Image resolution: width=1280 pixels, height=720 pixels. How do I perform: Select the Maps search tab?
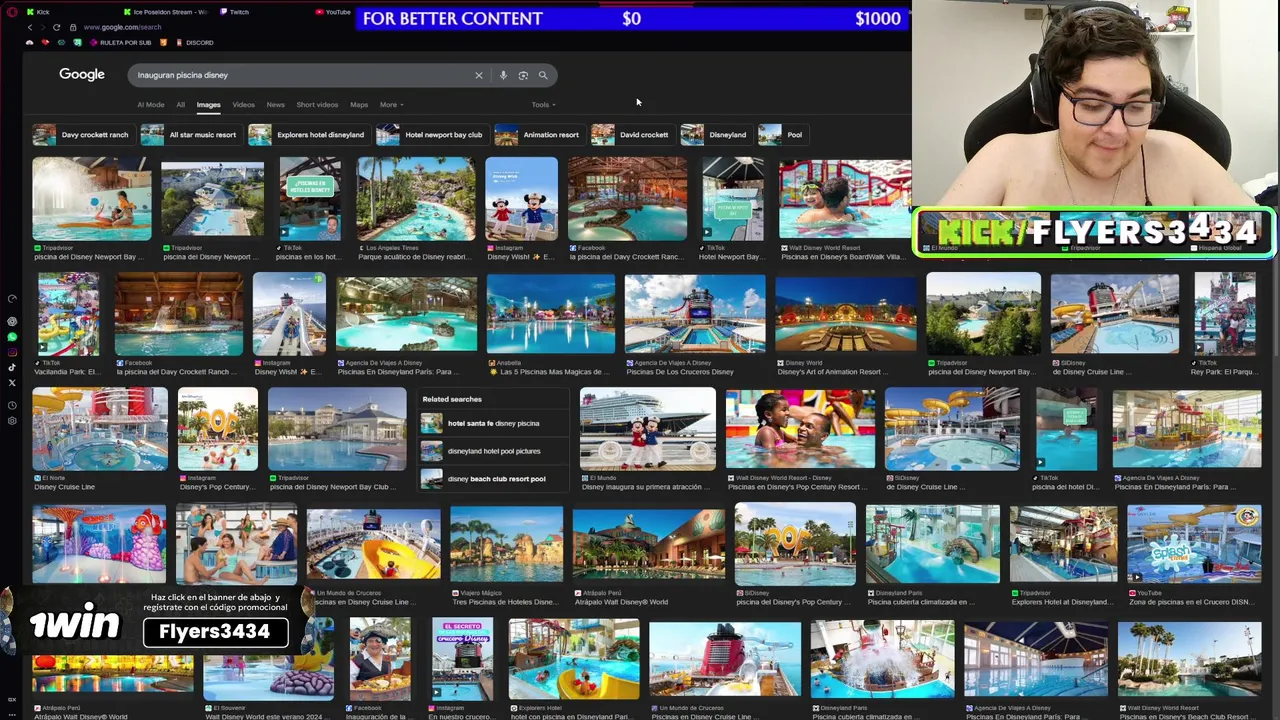point(359,105)
